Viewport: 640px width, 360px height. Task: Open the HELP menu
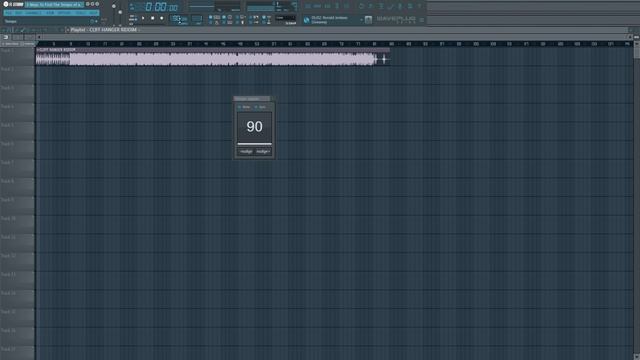(x=93, y=13)
